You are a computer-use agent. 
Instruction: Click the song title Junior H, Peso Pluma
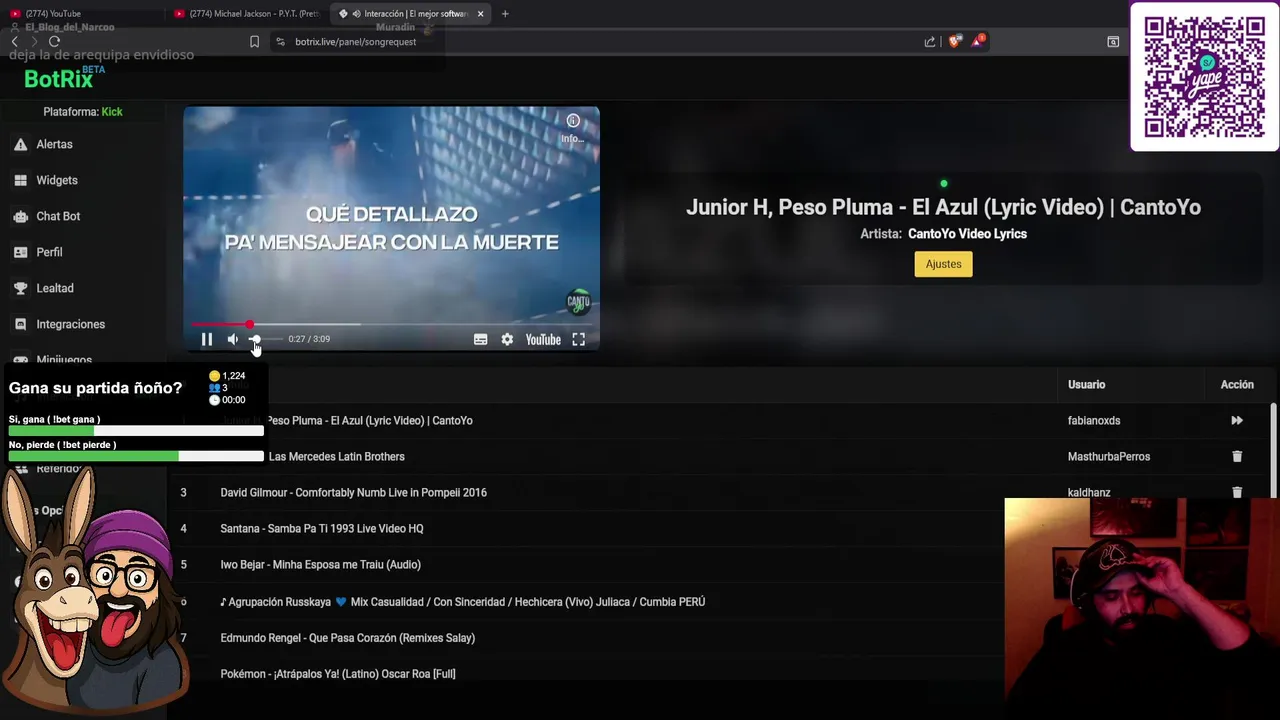tap(943, 207)
